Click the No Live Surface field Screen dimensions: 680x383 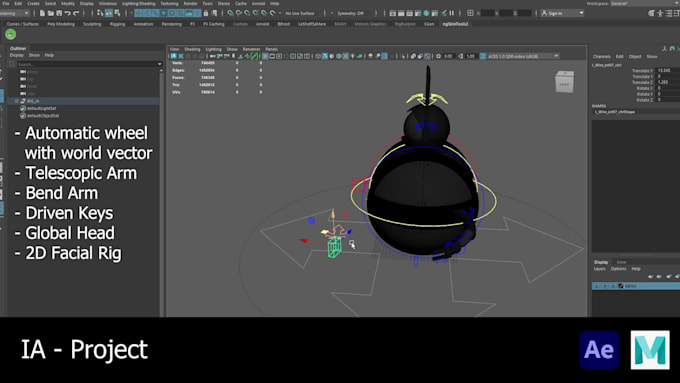point(300,13)
